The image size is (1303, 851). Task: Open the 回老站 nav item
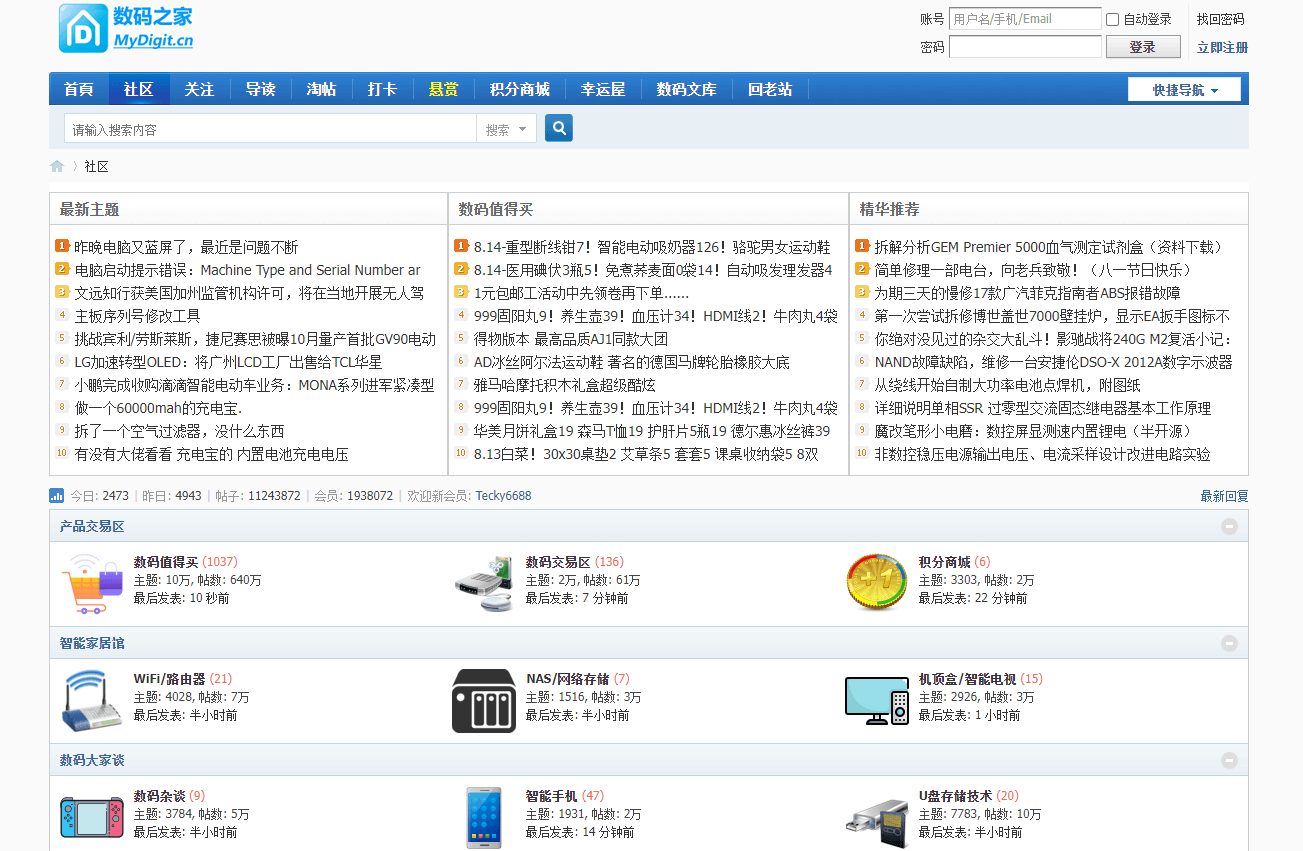tap(770, 89)
